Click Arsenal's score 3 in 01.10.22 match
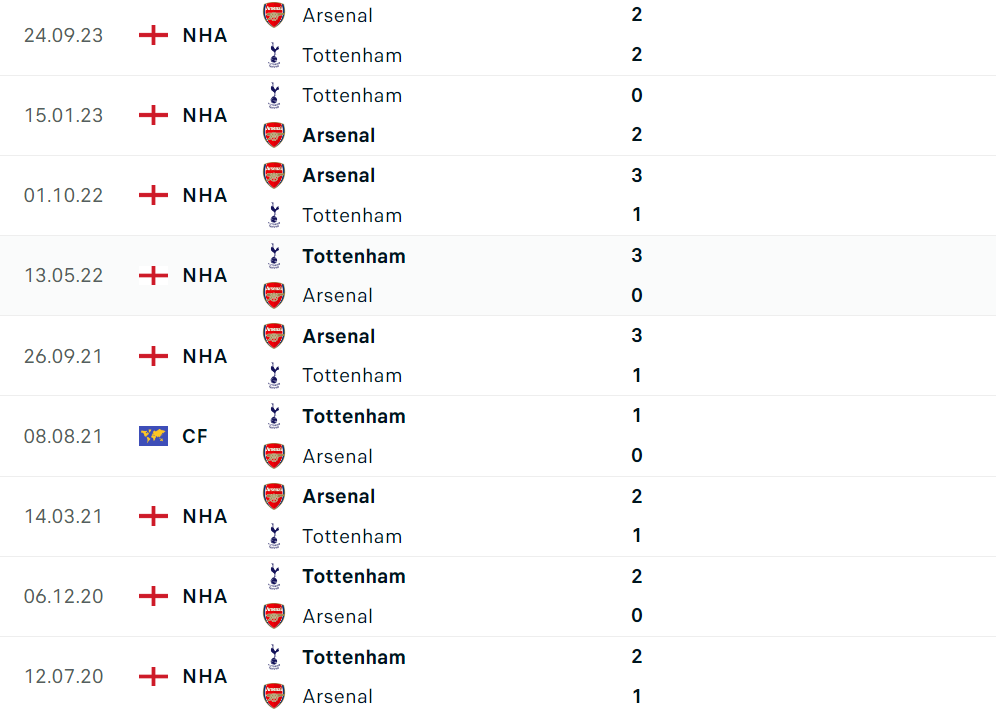The width and height of the screenshot is (996, 715). coord(637,175)
